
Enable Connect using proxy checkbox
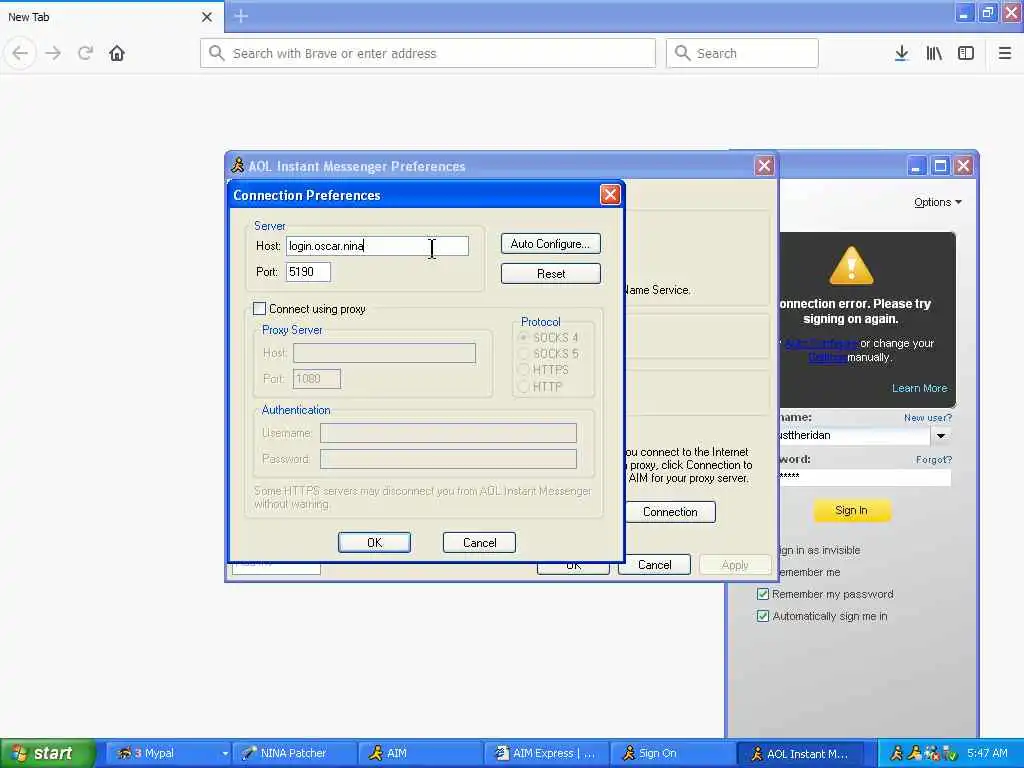(259, 309)
